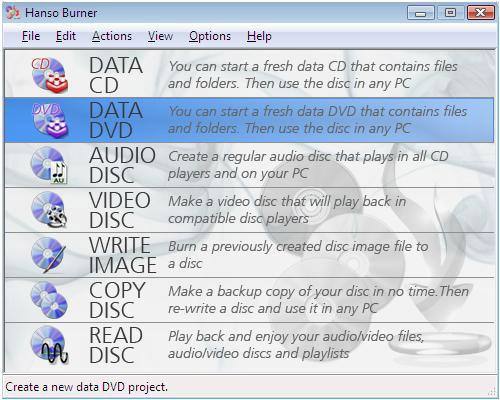Open the Help menu

tap(259, 36)
